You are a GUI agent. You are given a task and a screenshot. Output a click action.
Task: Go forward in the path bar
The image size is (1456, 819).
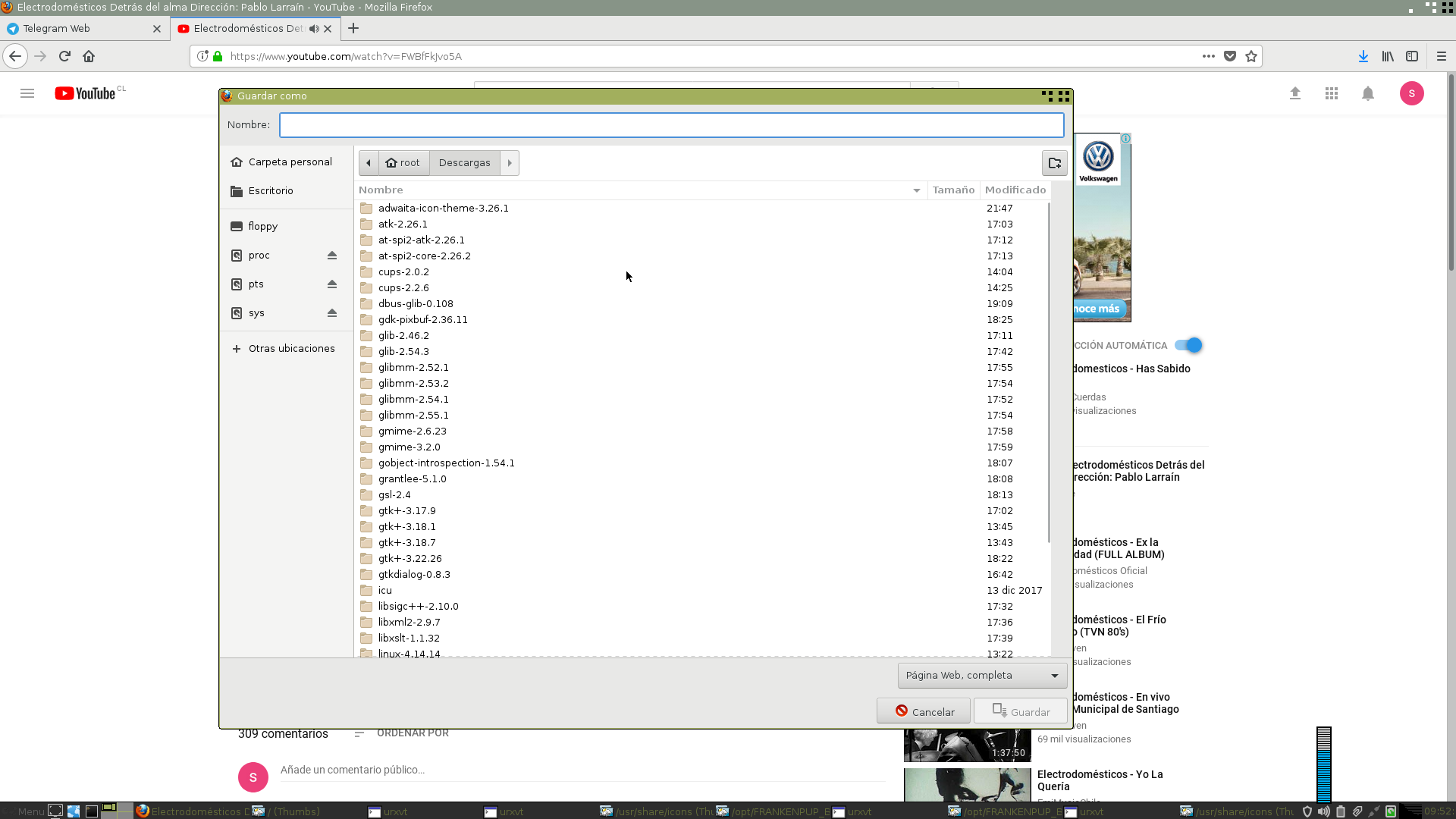[510, 163]
